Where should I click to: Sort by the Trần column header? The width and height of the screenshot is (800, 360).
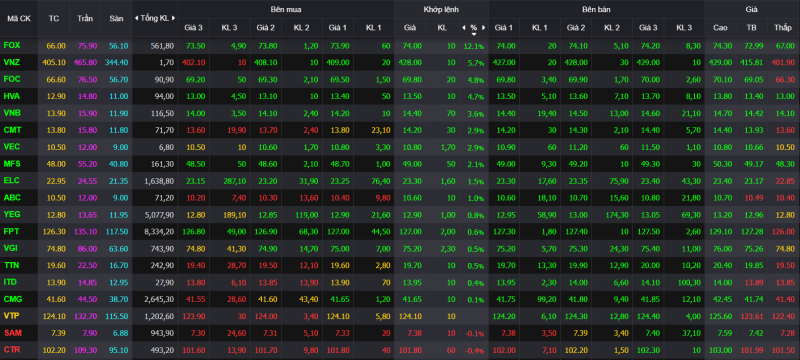pos(85,18)
